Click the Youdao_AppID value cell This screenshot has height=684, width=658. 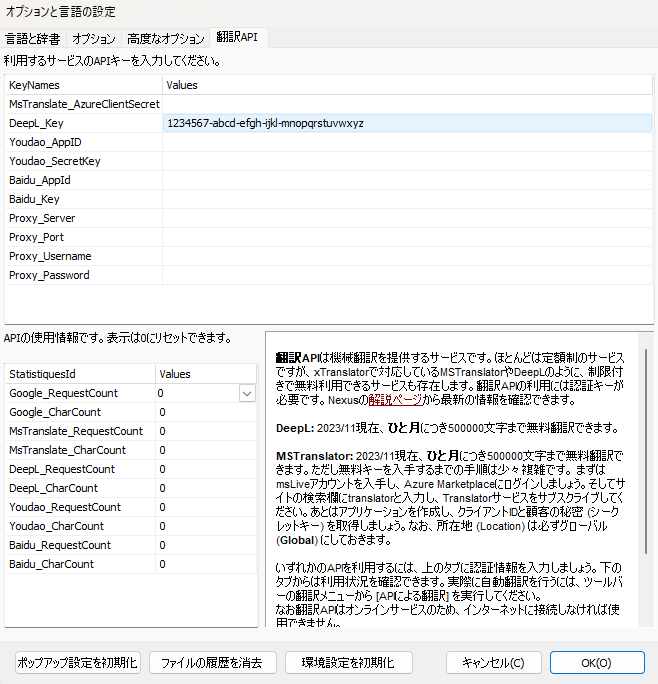(408, 142)
